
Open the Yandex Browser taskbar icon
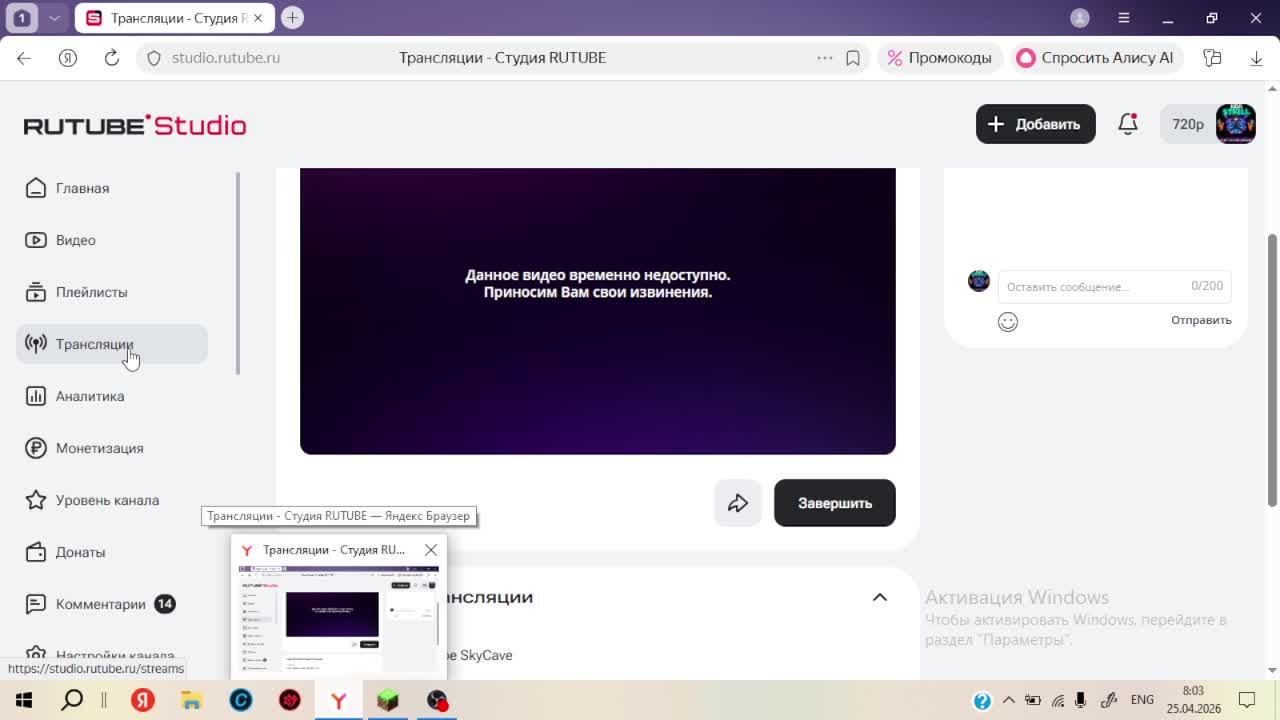(x=339, y=701)
